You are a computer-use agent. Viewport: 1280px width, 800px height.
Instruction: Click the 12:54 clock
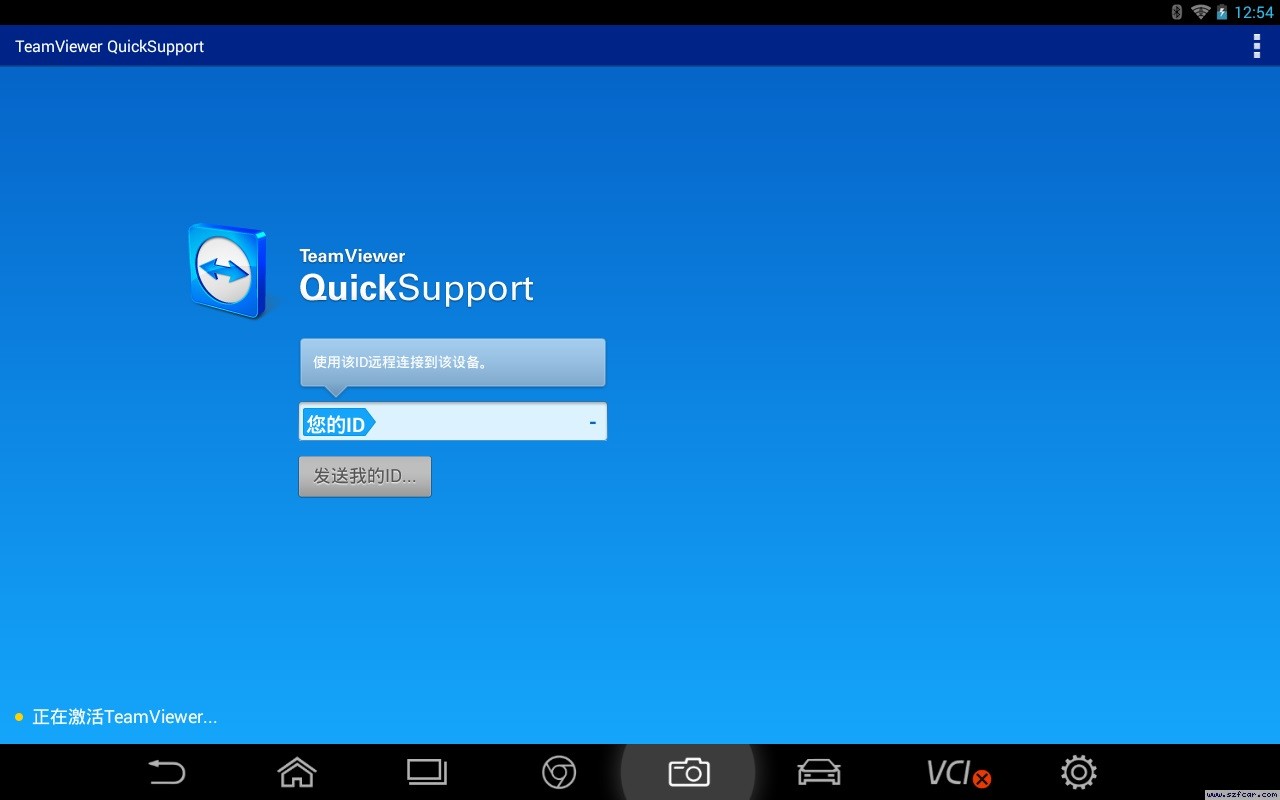tap(1254, 12)
